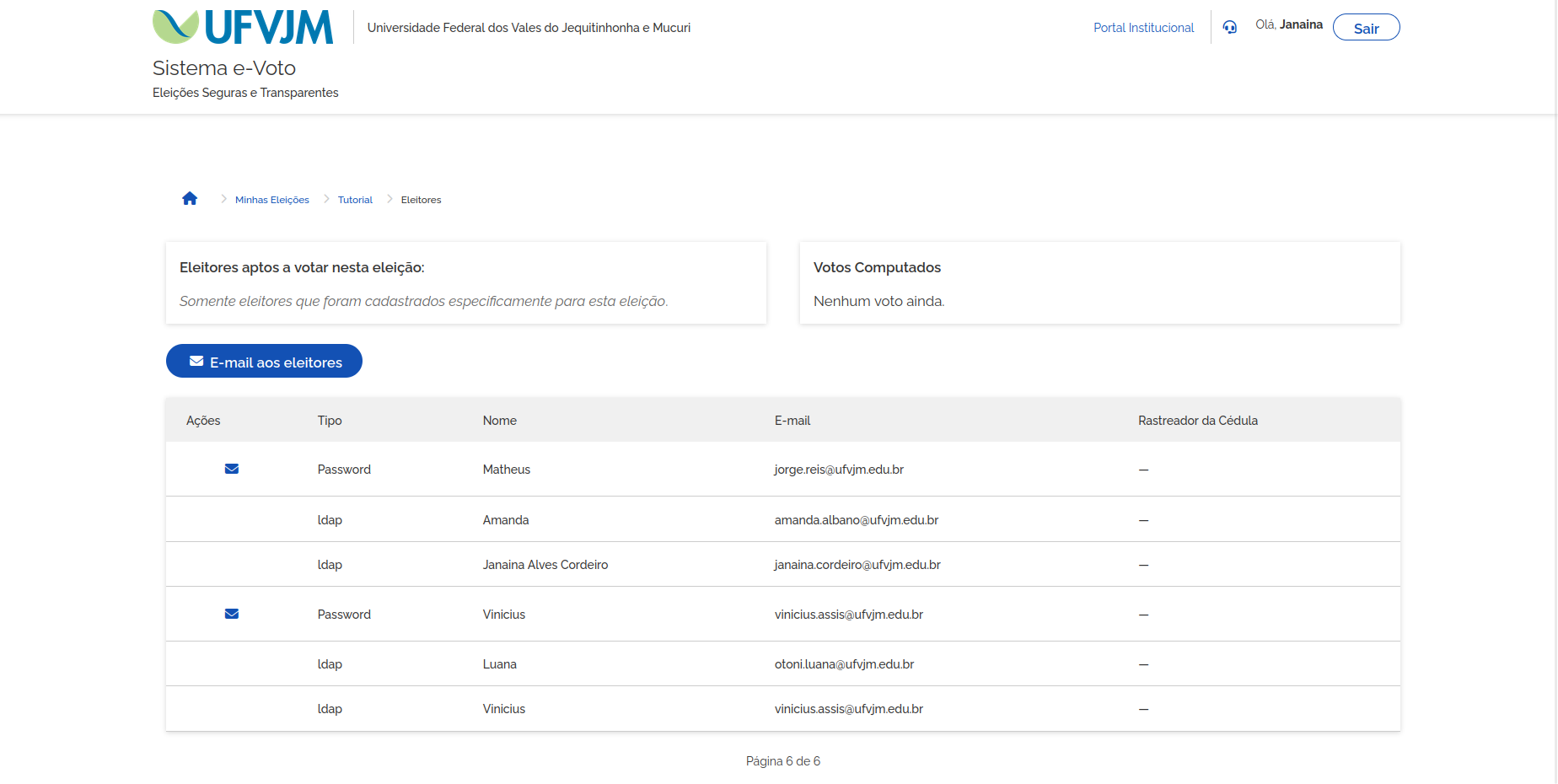
Task: Select name cell Luana
Action: coord(500,664)
